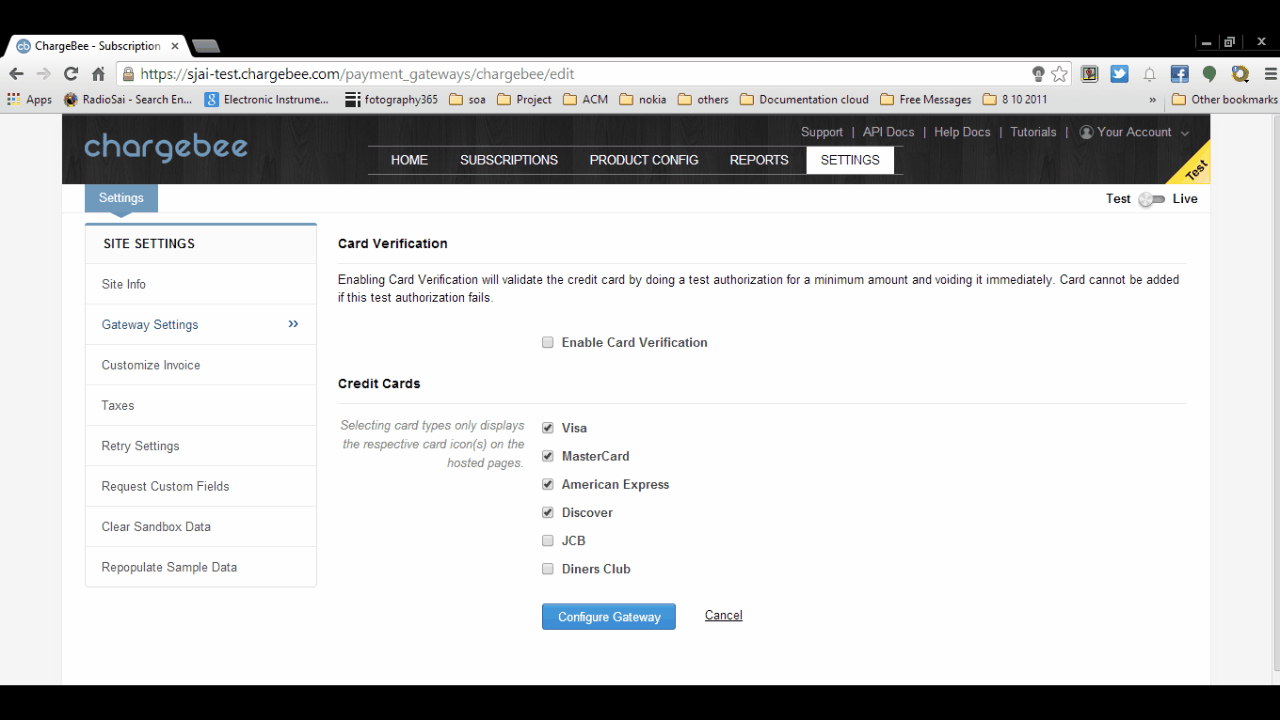Select the SETTINGS tab

tap(850, 160)
